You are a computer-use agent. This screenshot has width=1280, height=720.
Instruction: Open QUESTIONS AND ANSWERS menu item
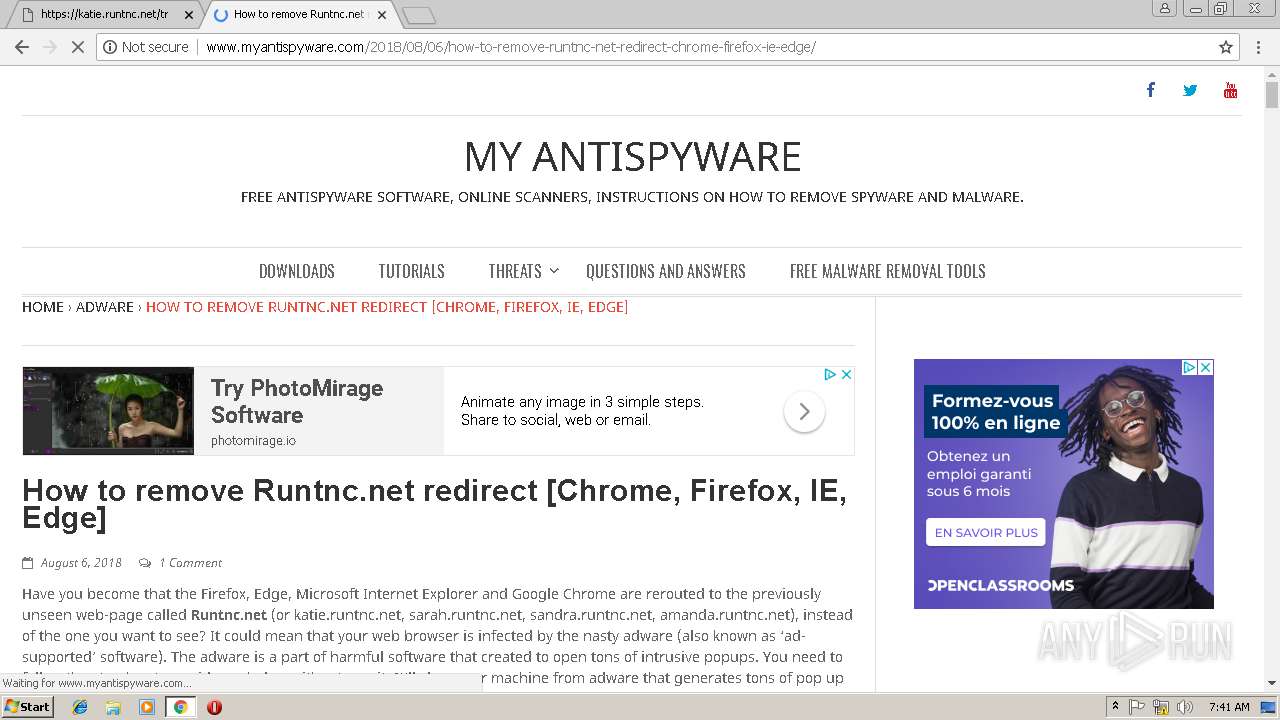[x=666, y=271]
